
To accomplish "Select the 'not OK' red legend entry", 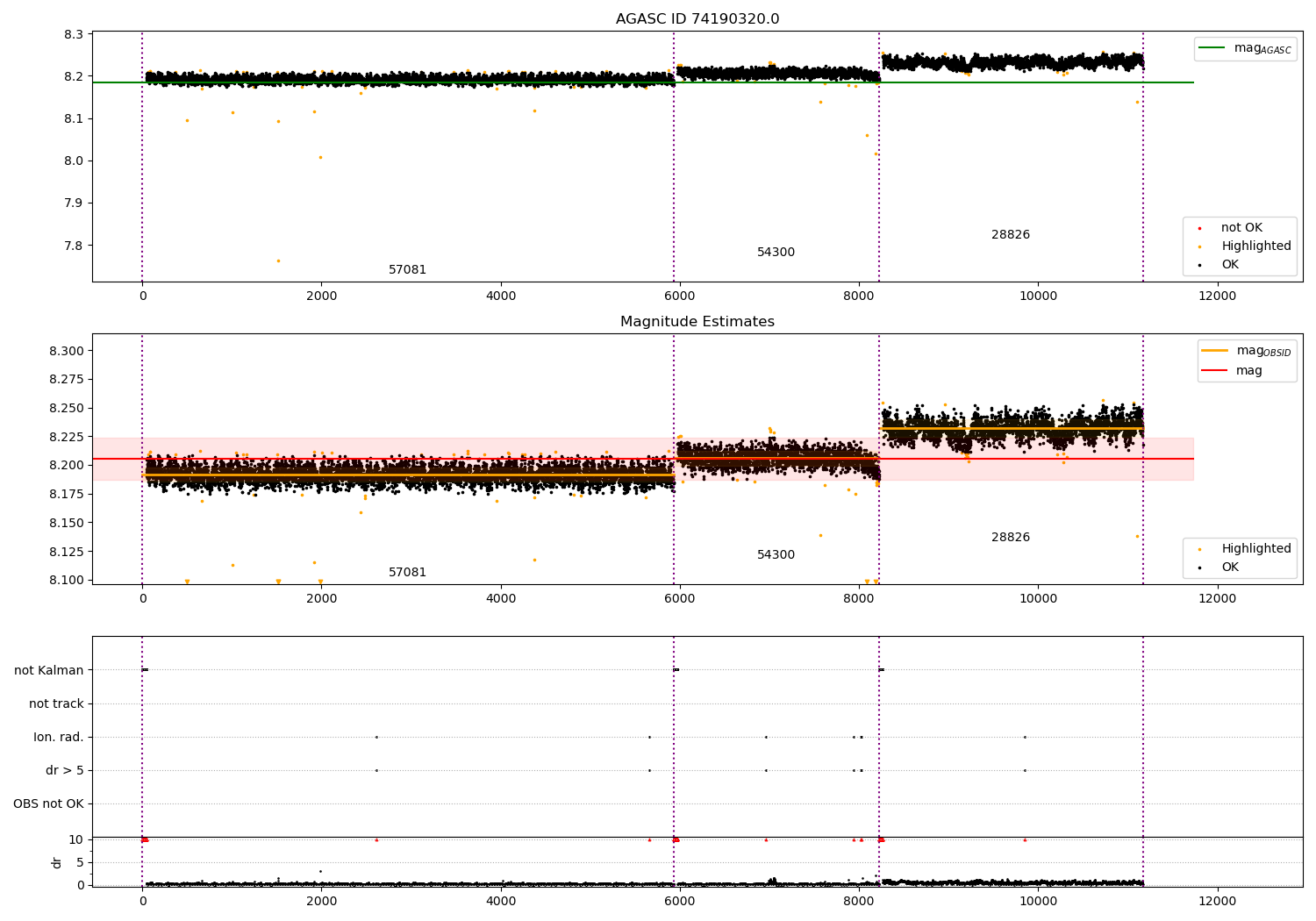I will [x=1240, y=228].
